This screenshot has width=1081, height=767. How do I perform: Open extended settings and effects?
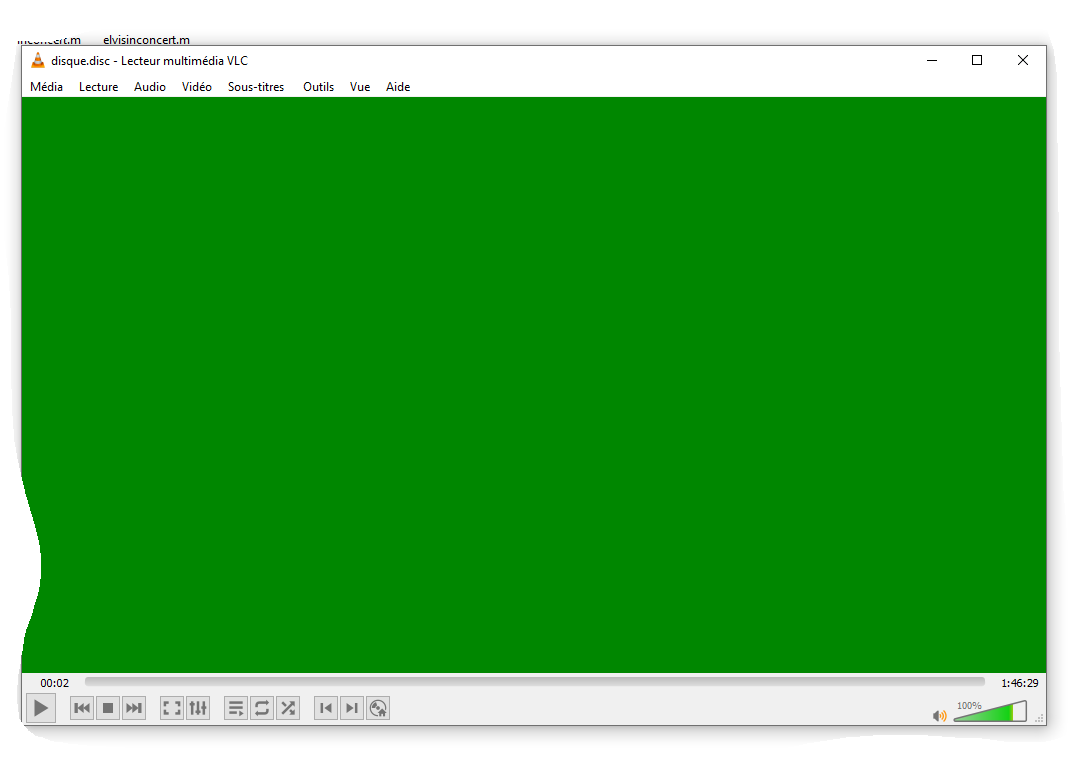coord(198,708)
